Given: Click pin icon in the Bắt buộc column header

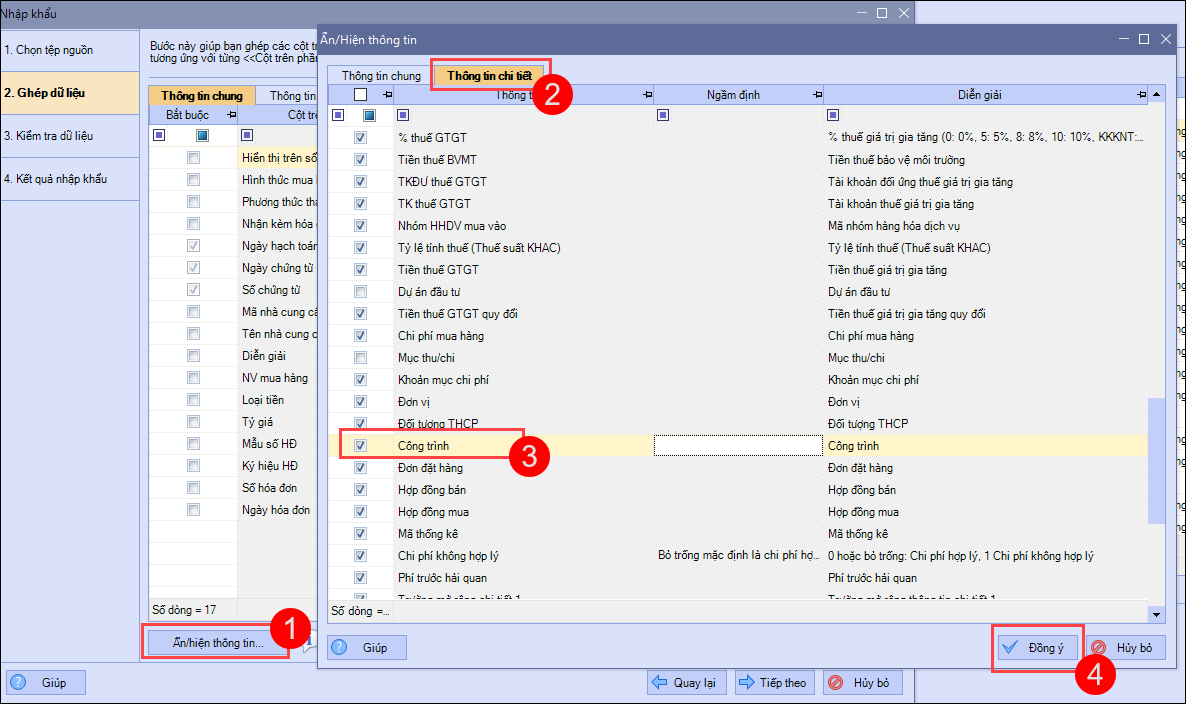Looking at the screenshot, I should tap(232, 115).
